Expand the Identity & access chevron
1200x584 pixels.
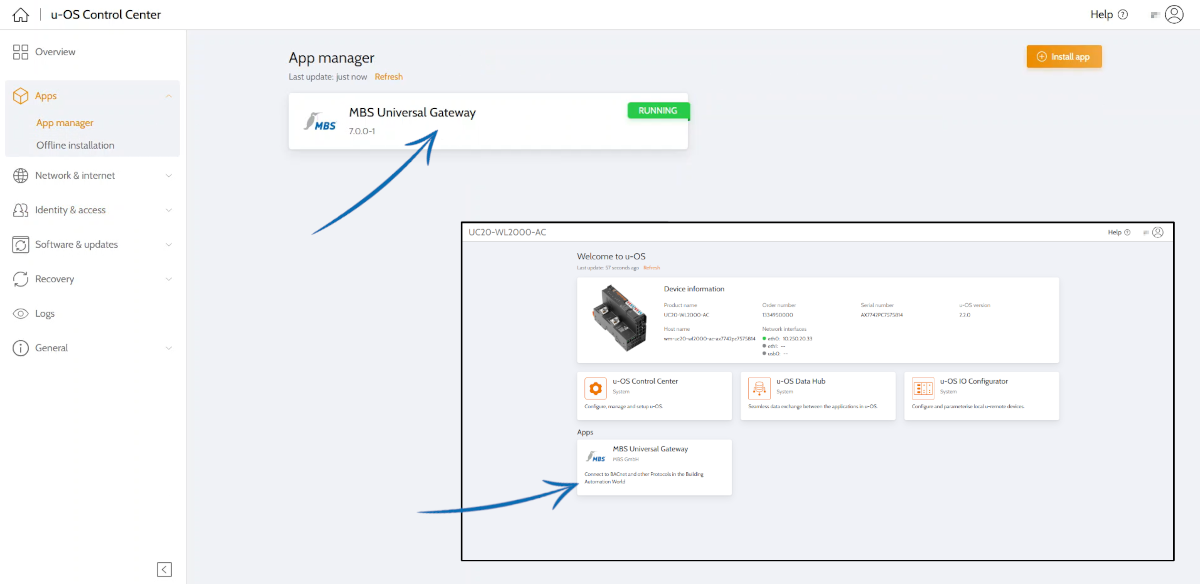pos(169,210)
